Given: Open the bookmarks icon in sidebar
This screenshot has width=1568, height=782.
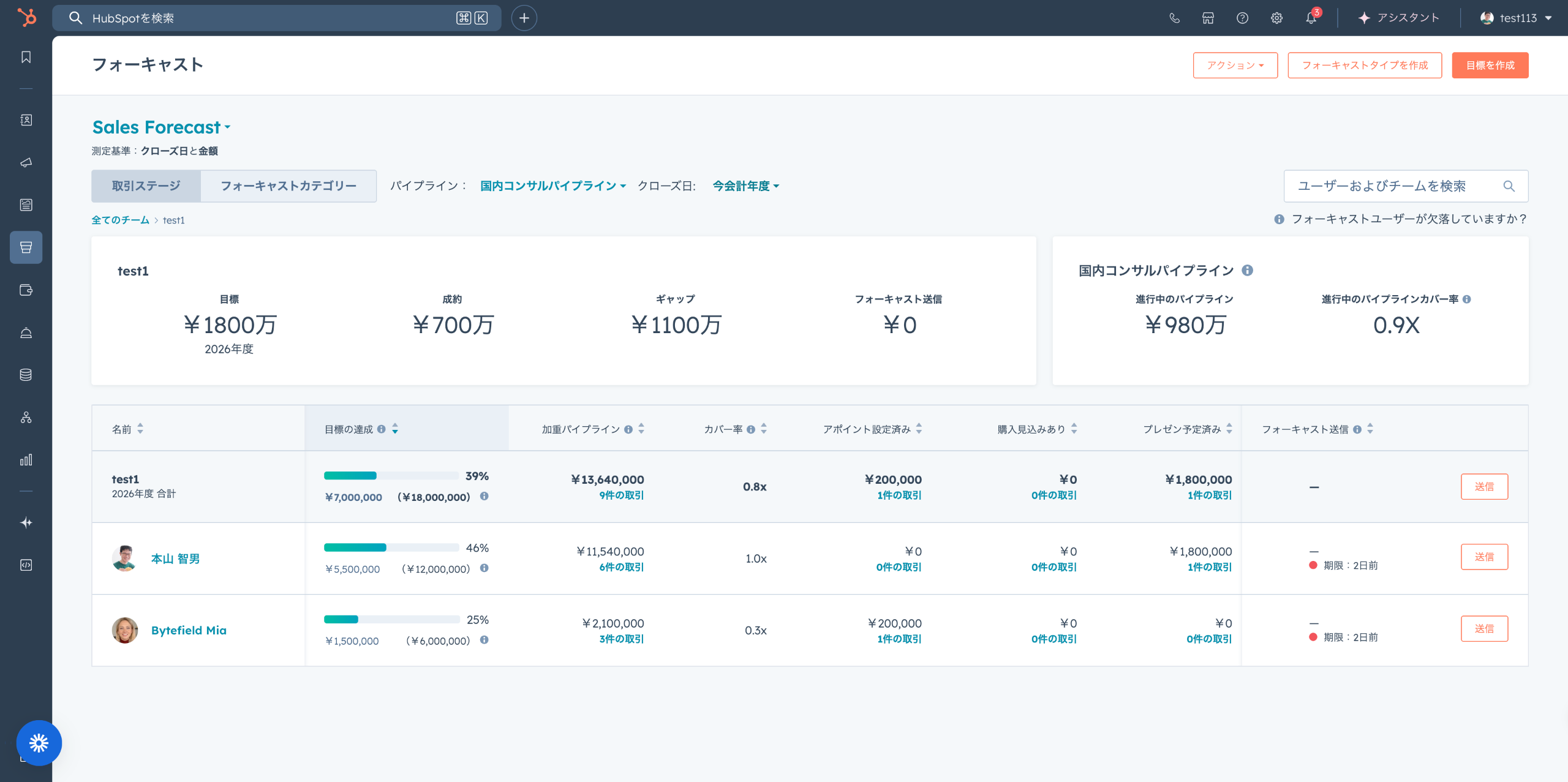Looking at the screenshot, I should 26,57.
